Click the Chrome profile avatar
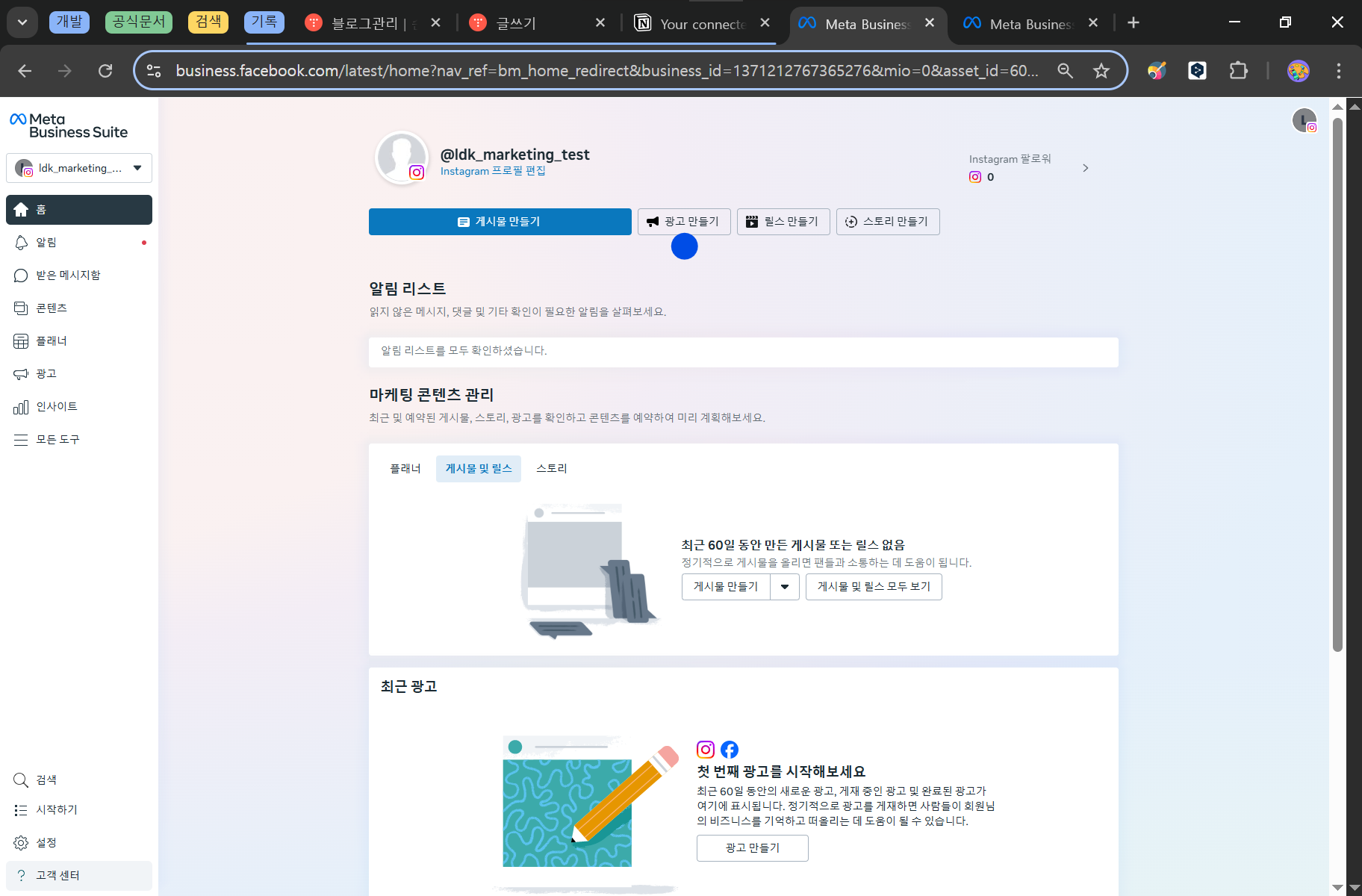Viewport: 1362px width, 896px height. click(x=1299, y=71)
